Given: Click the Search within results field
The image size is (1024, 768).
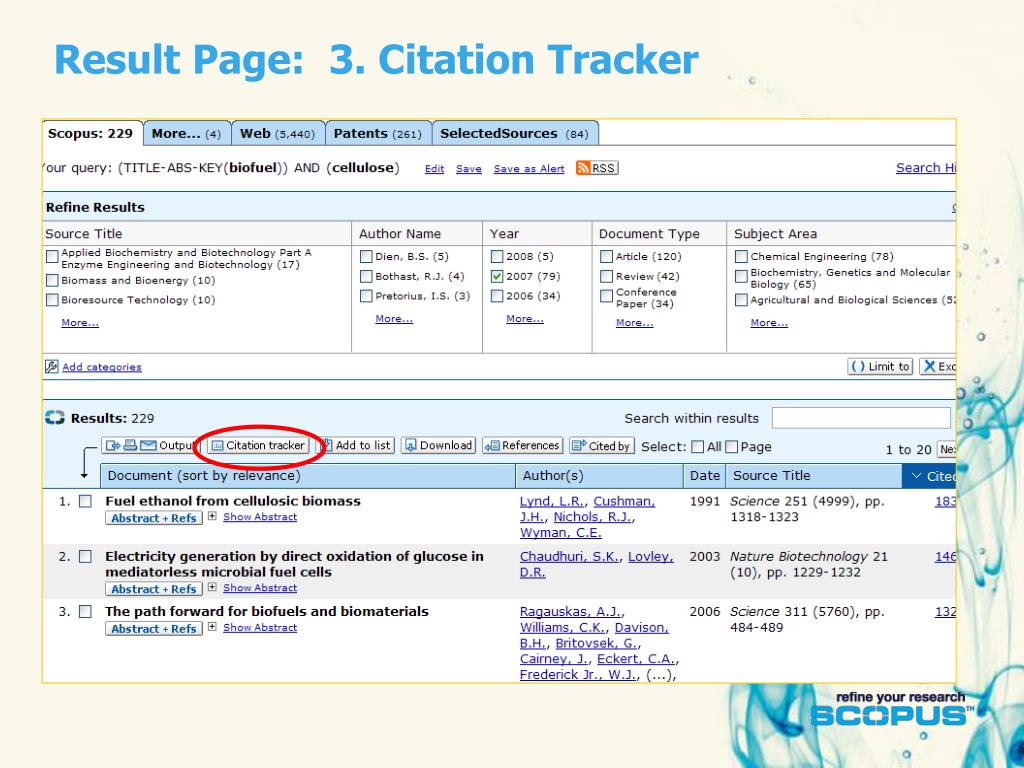Looking at the screenshot, I should [861, 418].
